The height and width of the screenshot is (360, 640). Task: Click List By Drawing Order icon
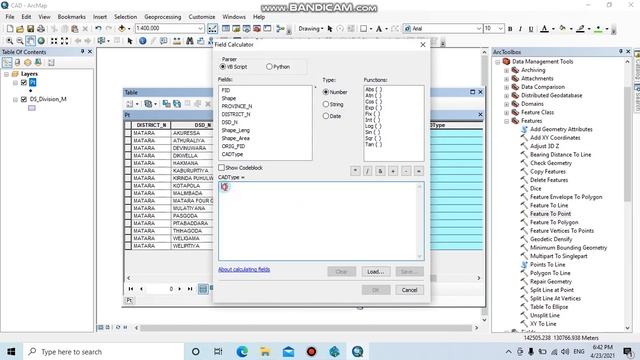point(7,62)
